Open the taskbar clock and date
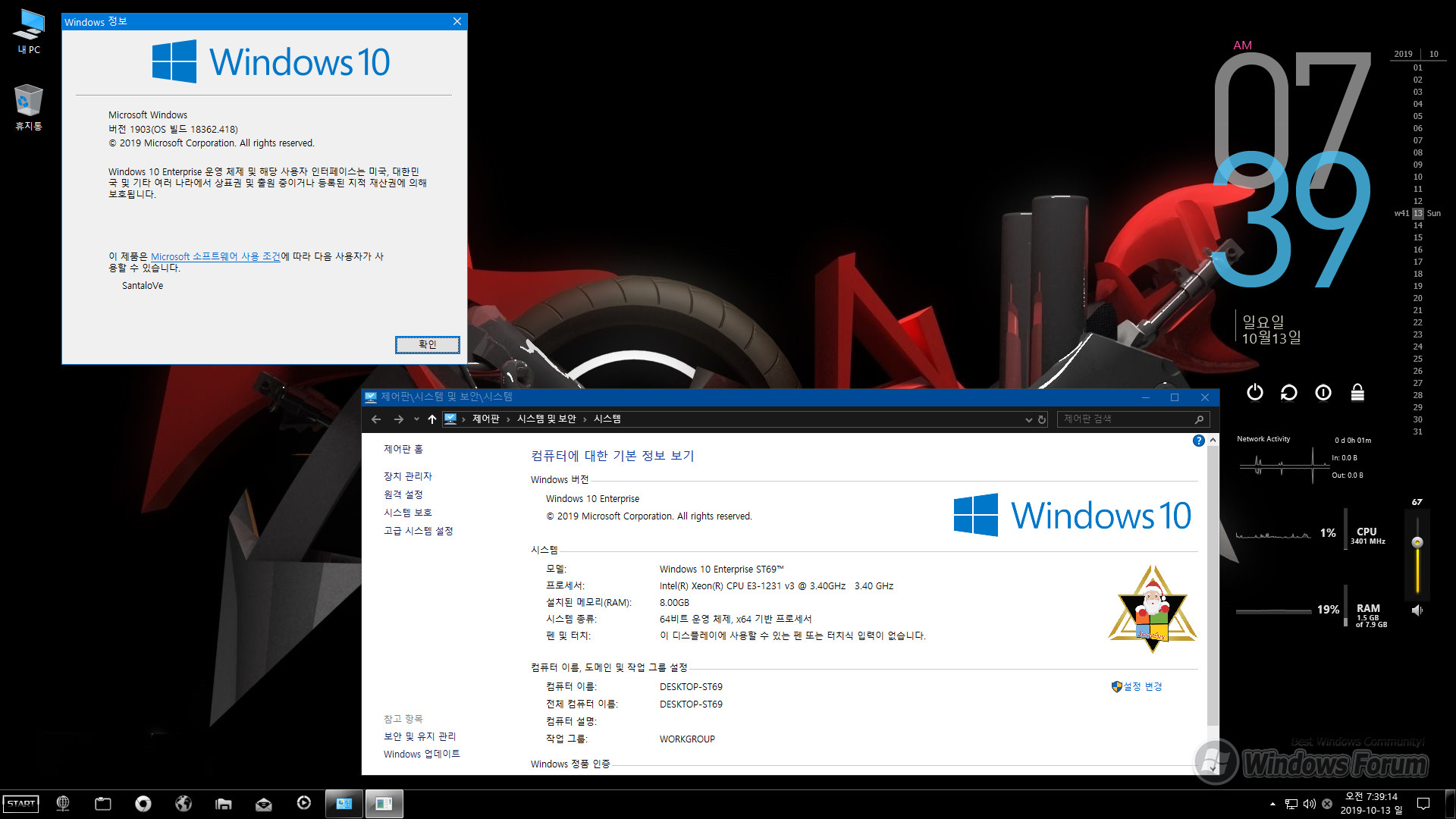The width and height of the screenshot is (1456, 819). pos(1371,804)
